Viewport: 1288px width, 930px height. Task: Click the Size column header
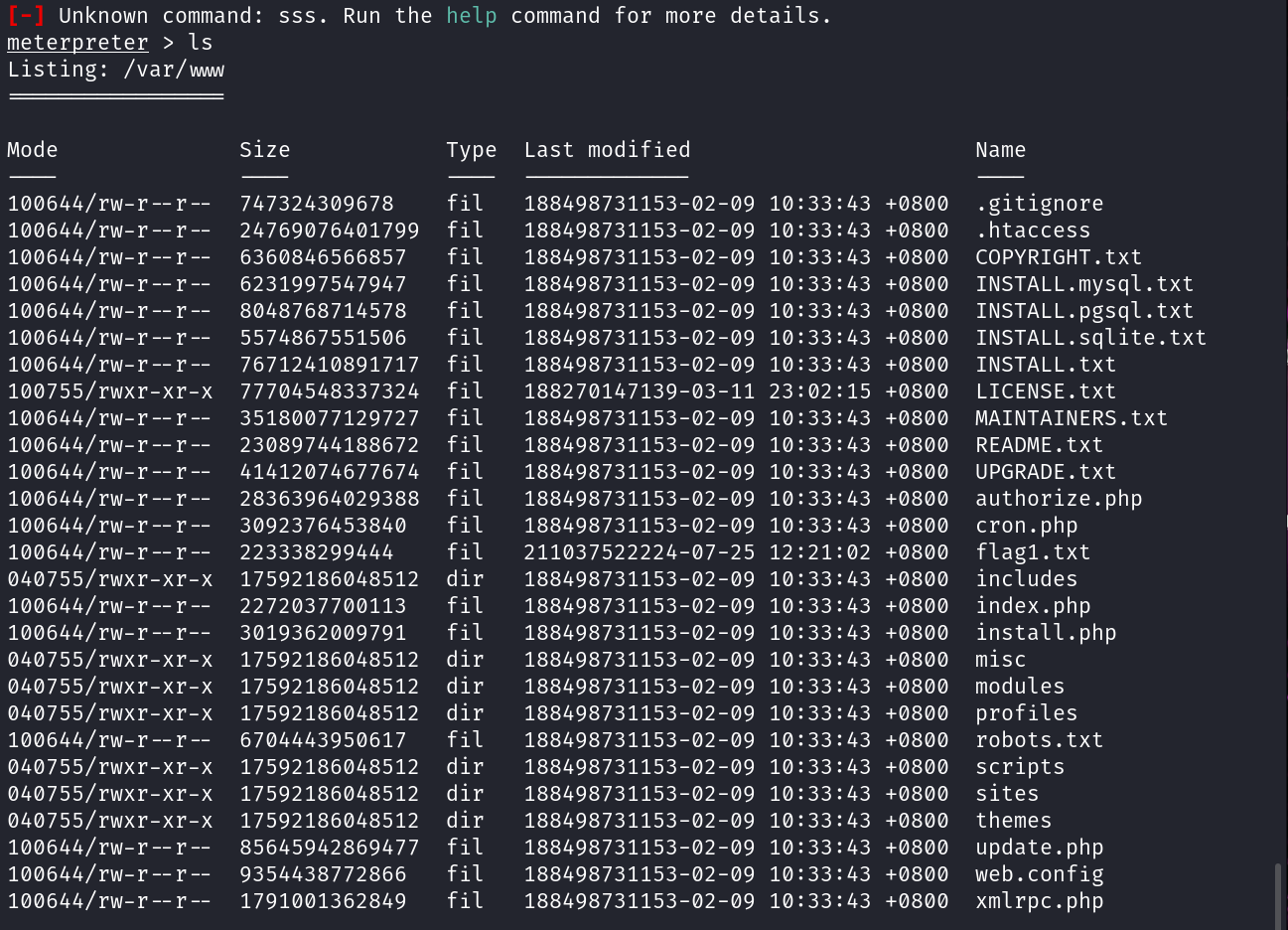click(x=264, y=150)
